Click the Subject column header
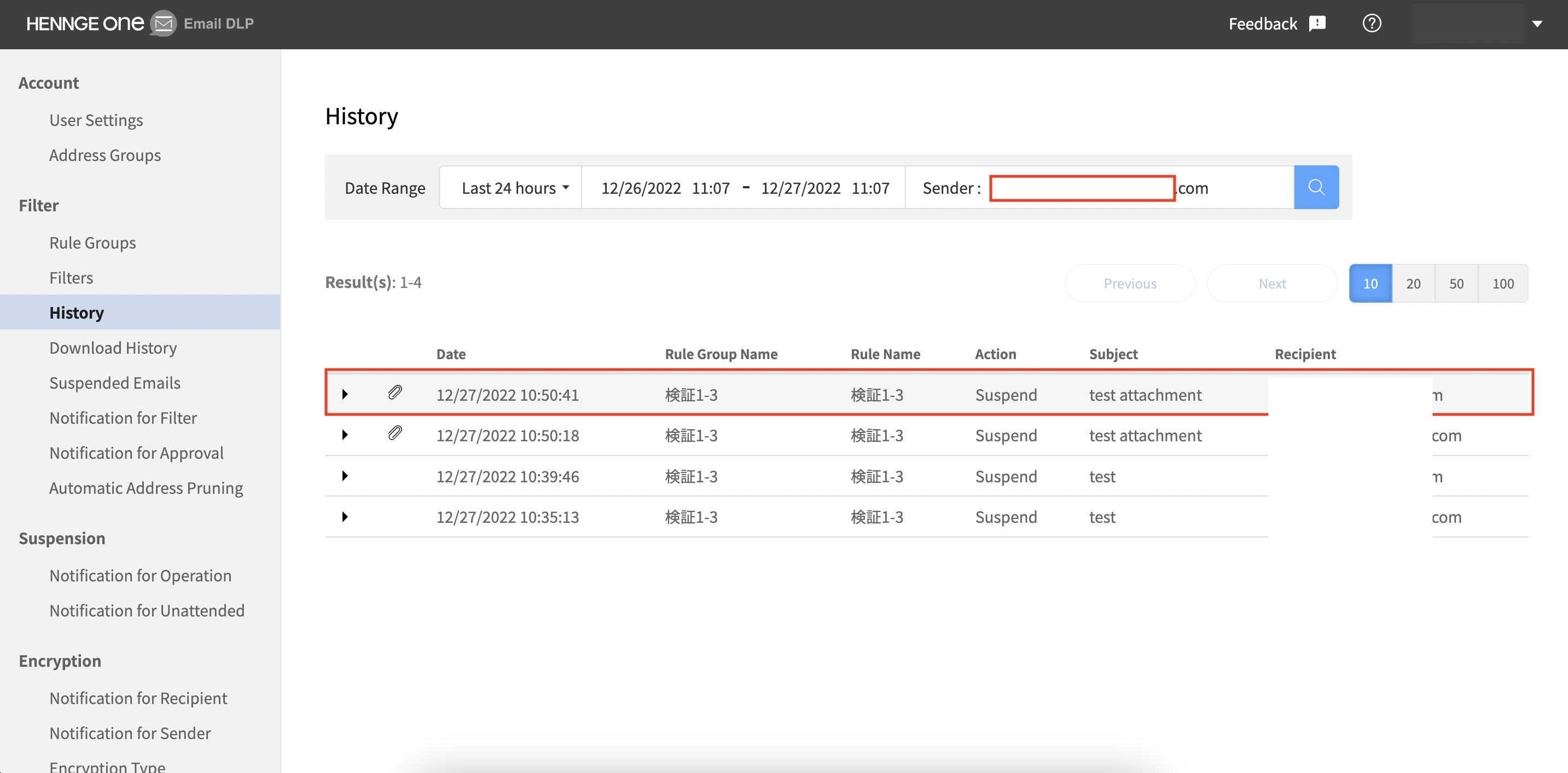The height and width of the screenshot is (773, 1568). click(1113, 354)
